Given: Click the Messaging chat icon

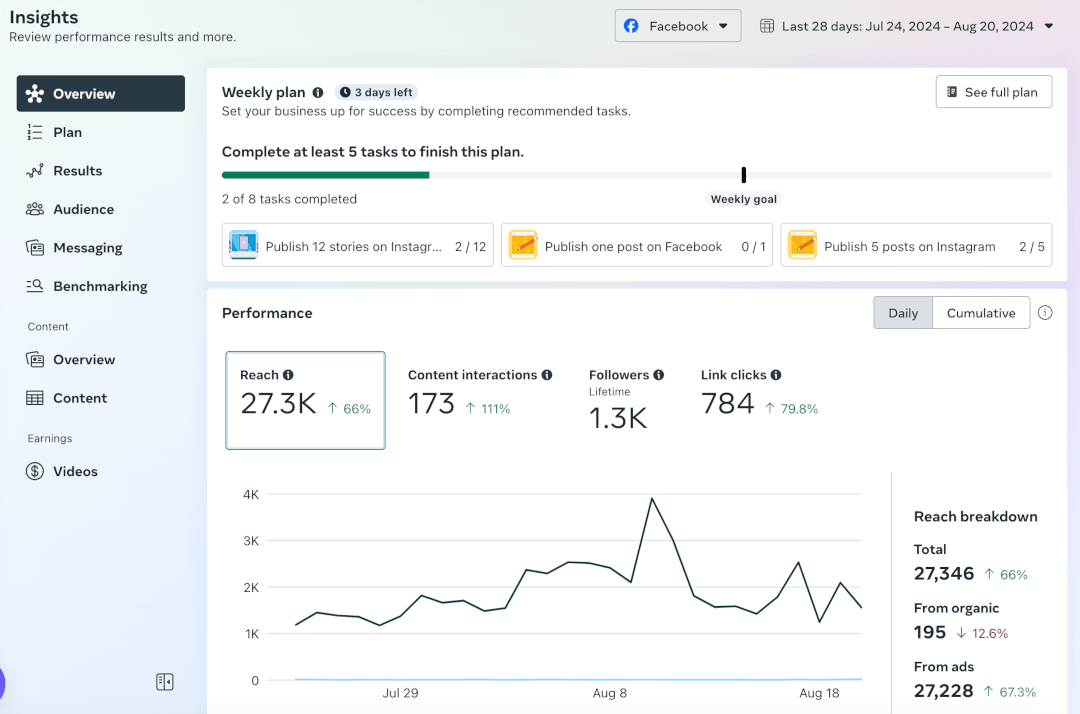Looking at the screenshot, I should coord(34,247).
